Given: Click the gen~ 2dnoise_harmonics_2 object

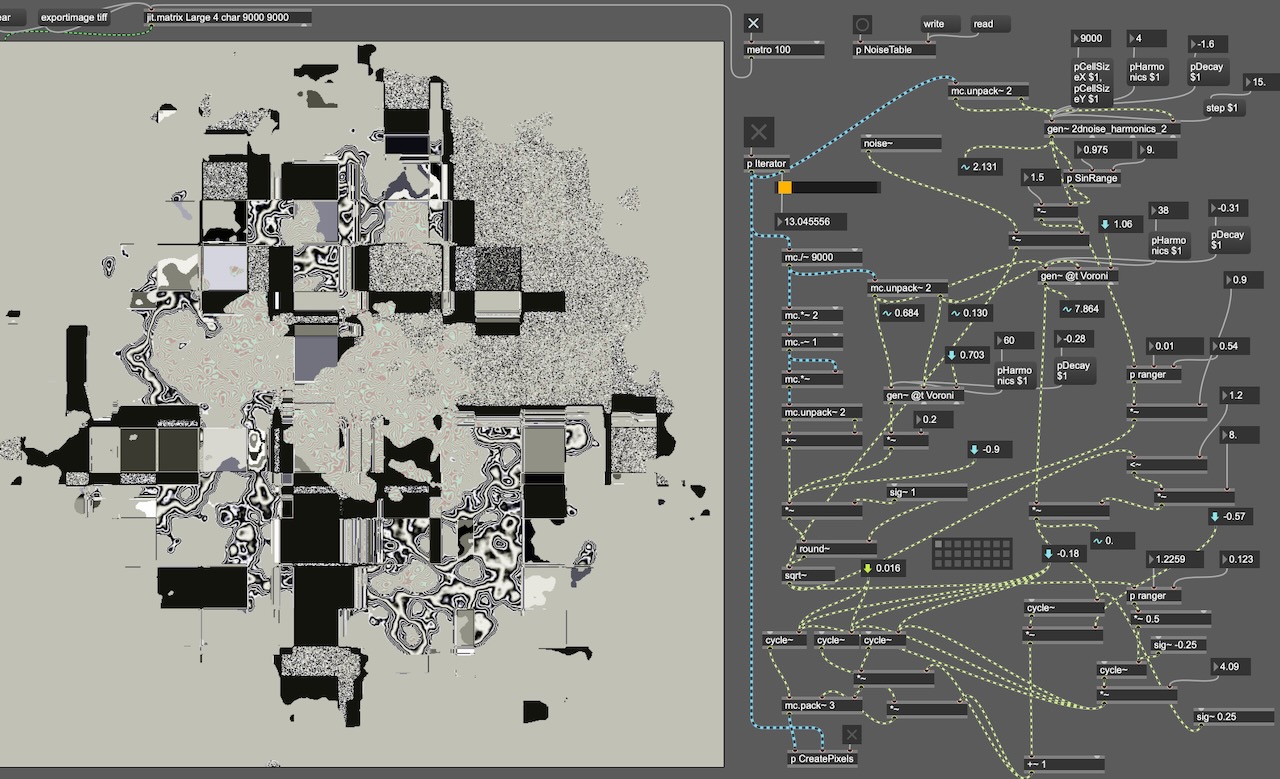Looking at the screenshot, I should pyautogui.click(x=1111, y=129).
